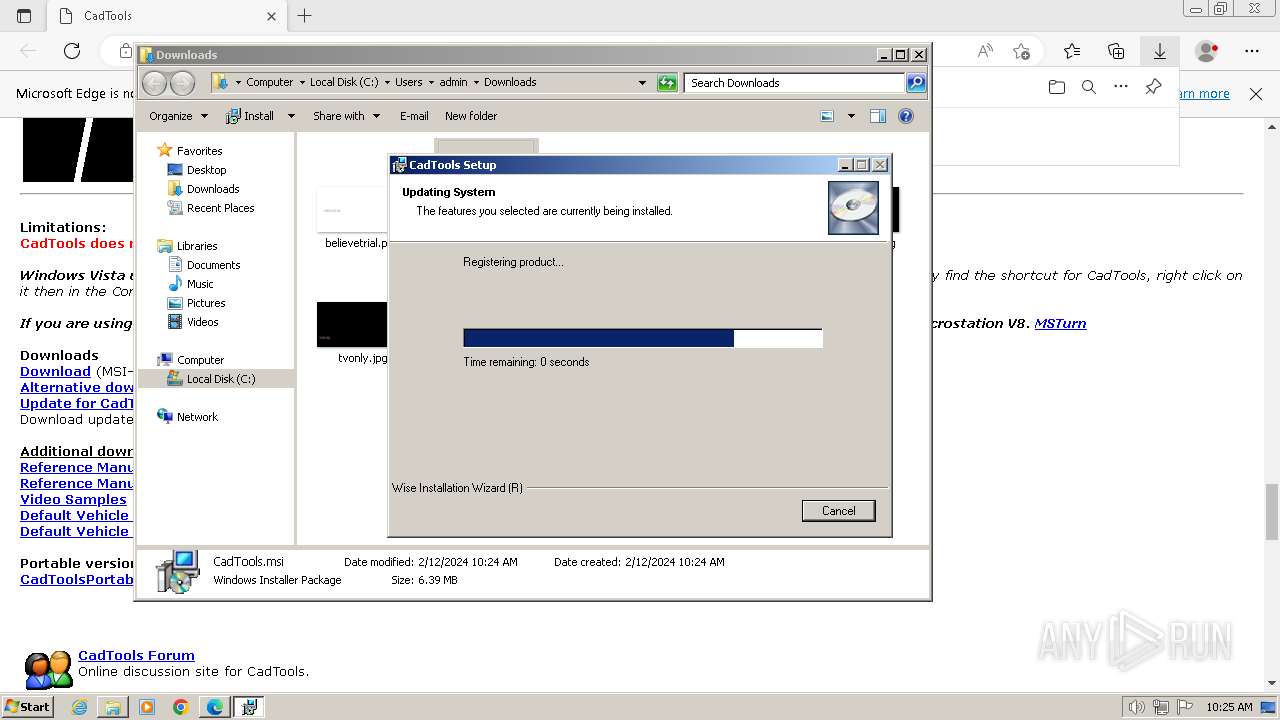Click the volume icon in system tray
This screenshot has width=1280, height=720.
1137,707
